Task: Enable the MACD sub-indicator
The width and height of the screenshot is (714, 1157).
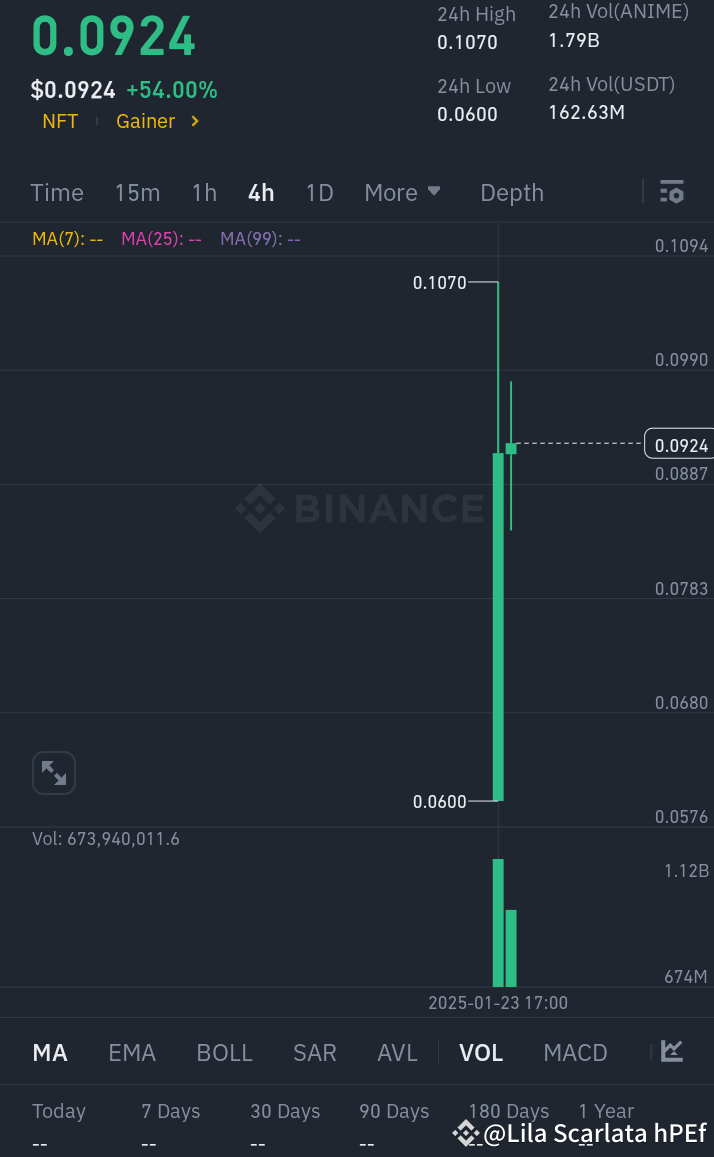Action: tap(575, 1052)
